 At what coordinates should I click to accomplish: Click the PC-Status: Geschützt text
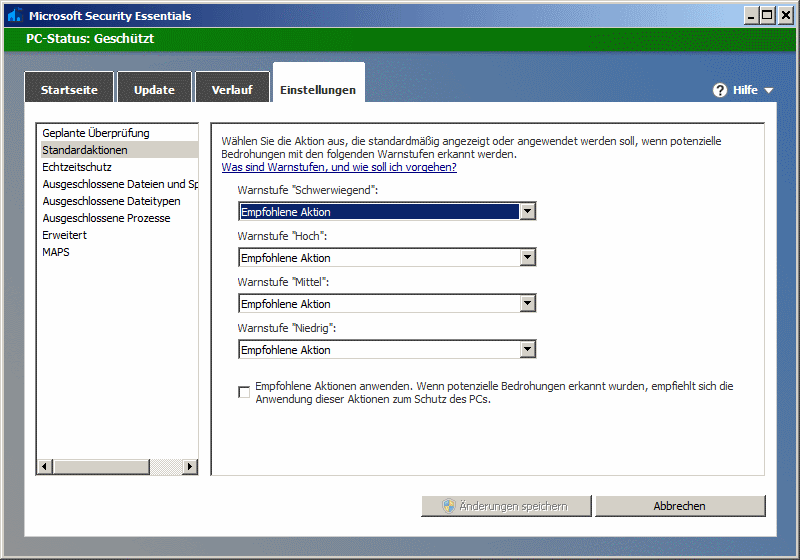click(90, 39)
